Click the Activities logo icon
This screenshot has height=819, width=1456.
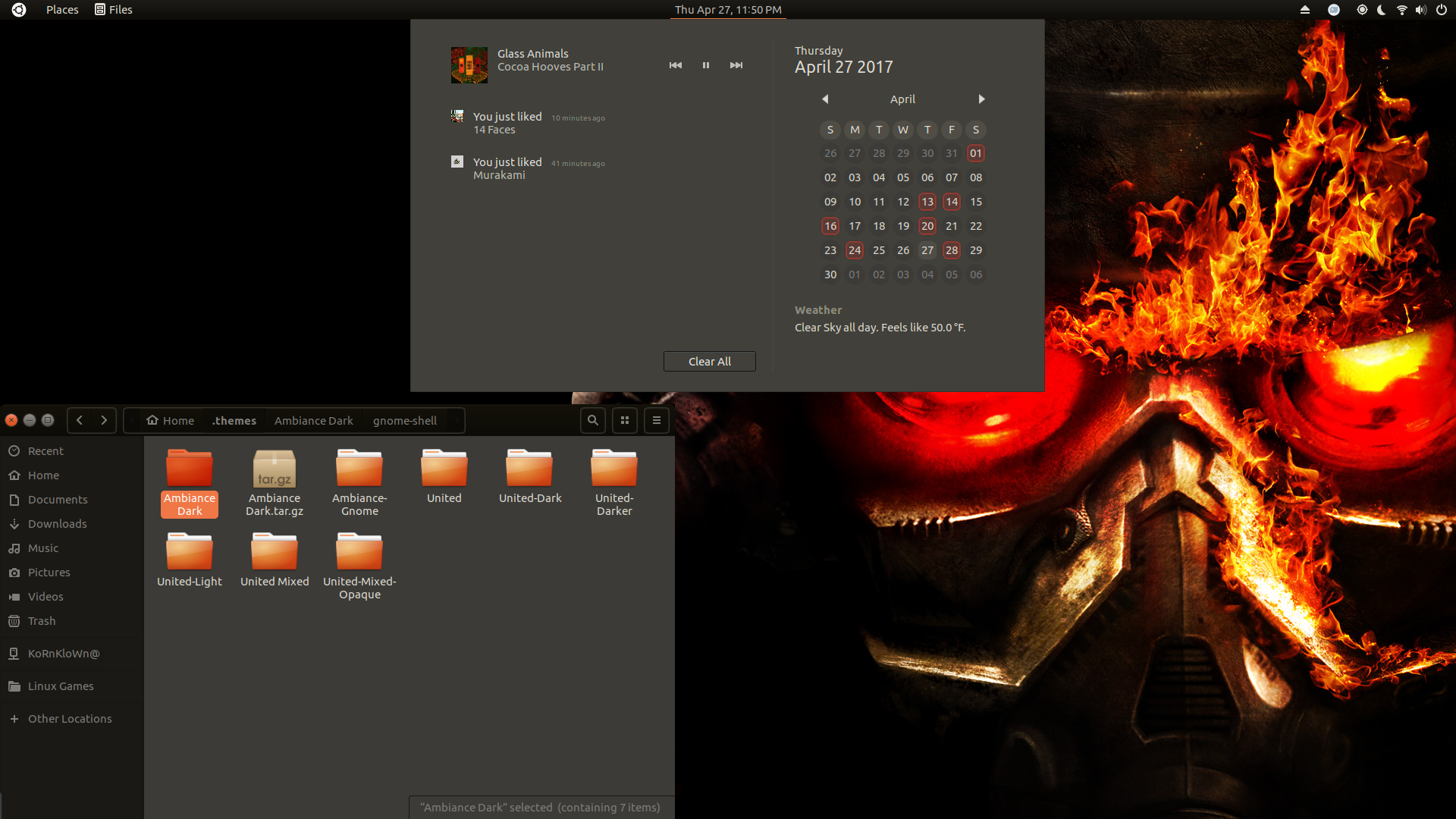click(x=19, y=10)
